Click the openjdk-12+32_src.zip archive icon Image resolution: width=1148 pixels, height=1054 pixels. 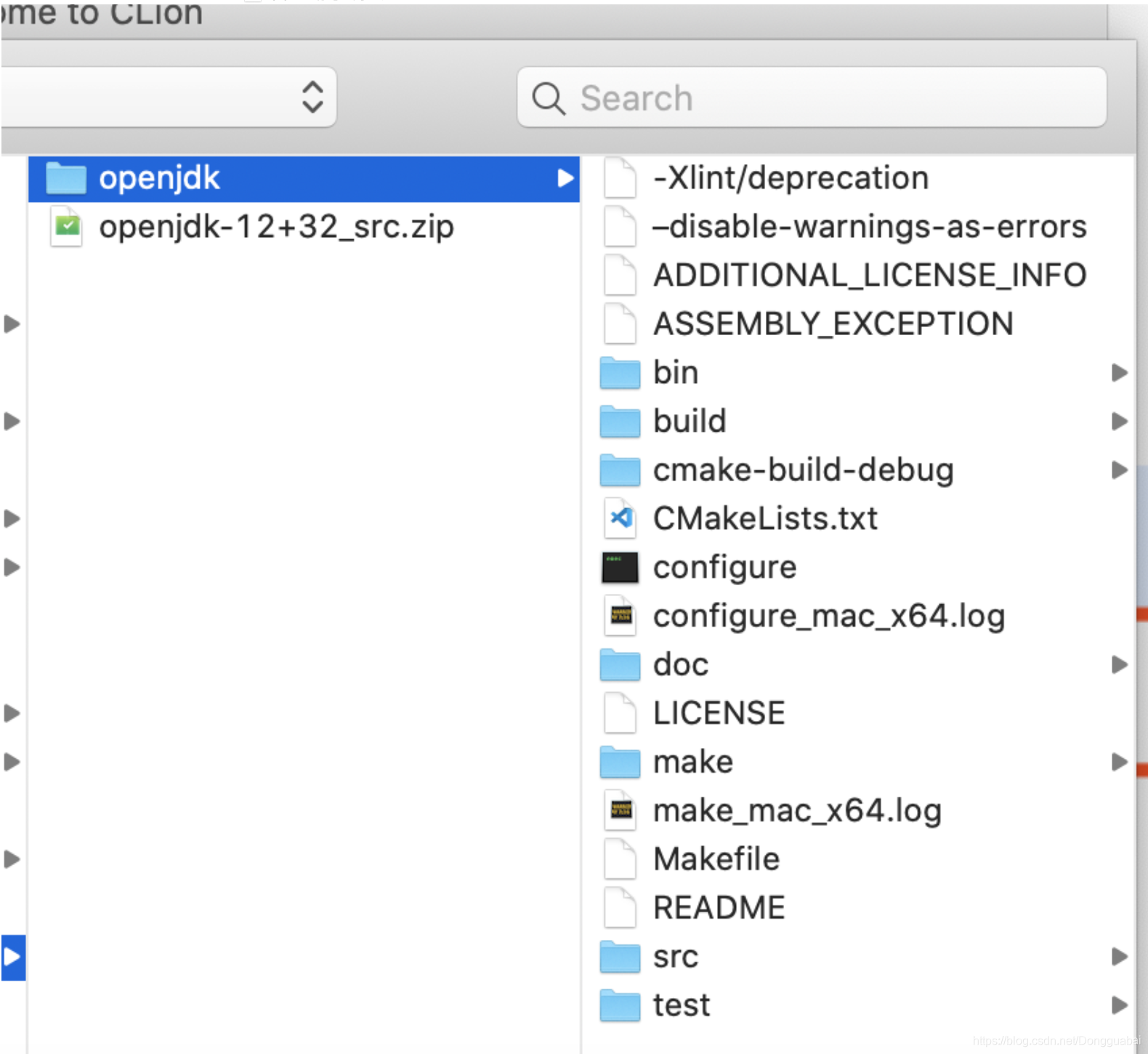coord(67,227)
